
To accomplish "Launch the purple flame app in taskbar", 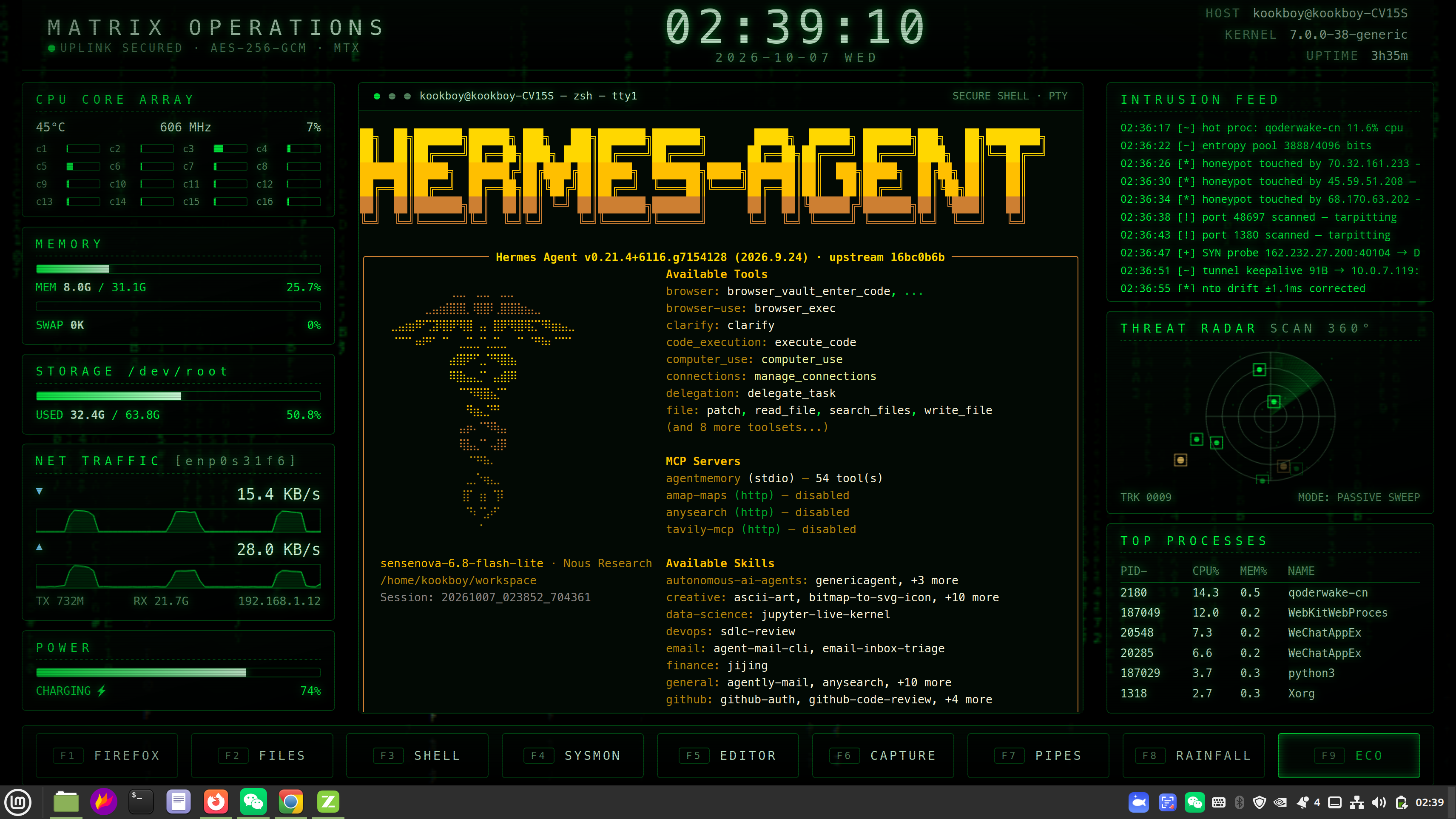I will pos(103,802).
